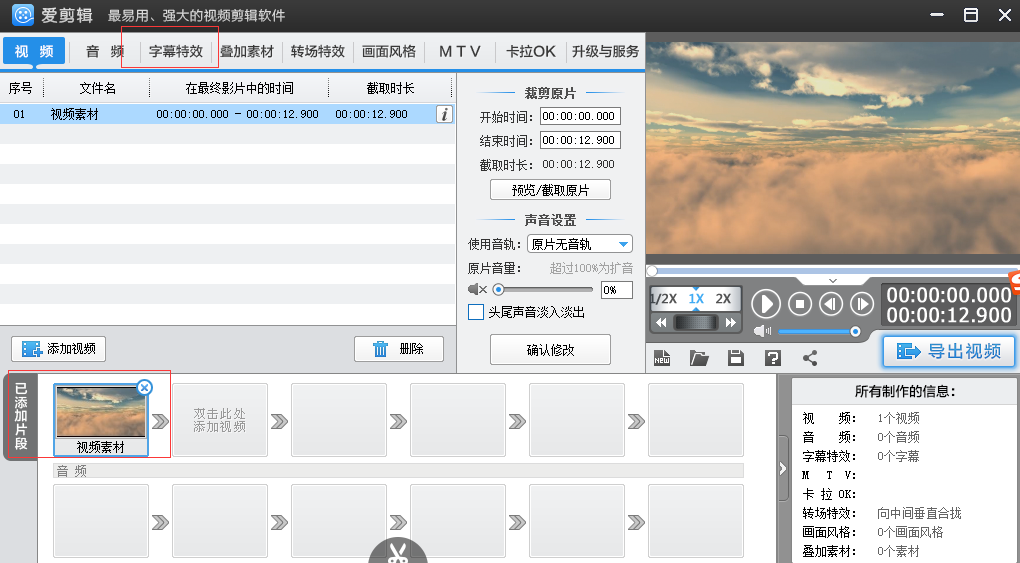
Task: Click the volume percentage 0% field
Action: [616, 290]
